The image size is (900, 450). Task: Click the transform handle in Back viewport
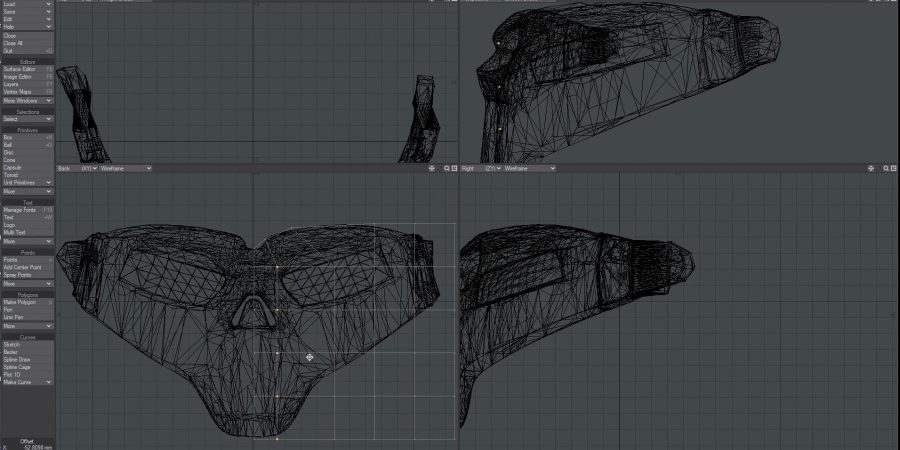(x=309, y=358)
